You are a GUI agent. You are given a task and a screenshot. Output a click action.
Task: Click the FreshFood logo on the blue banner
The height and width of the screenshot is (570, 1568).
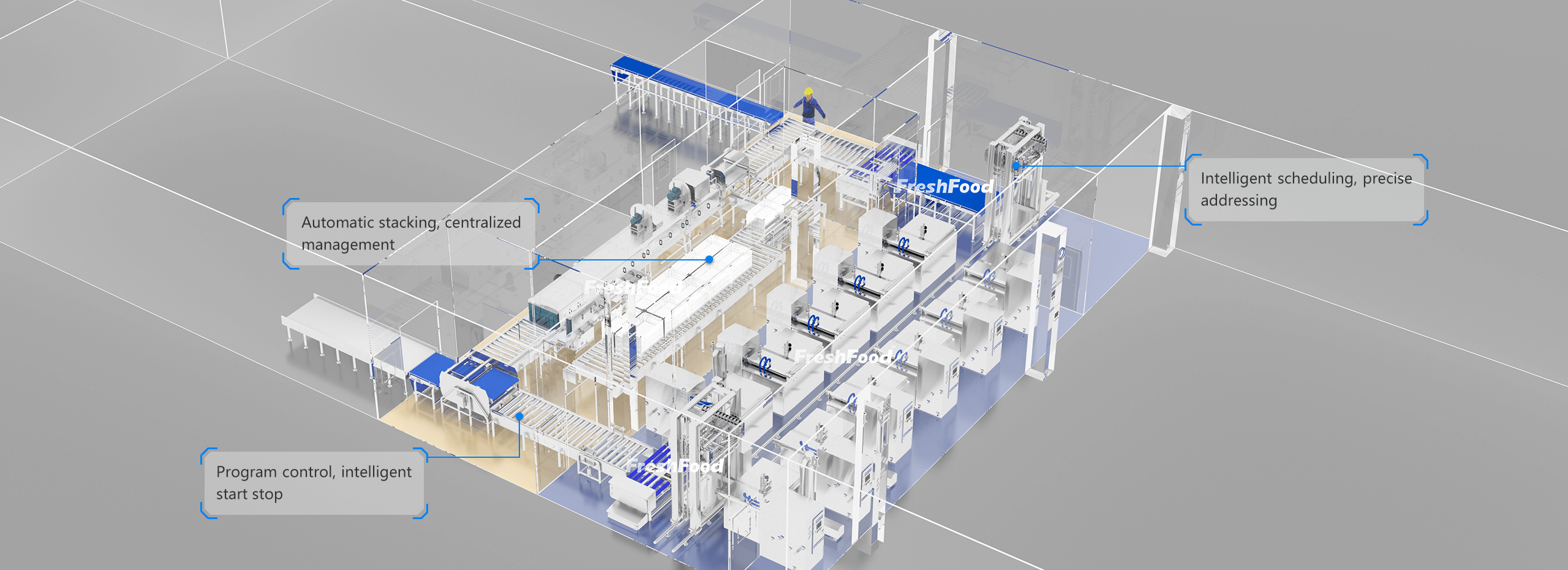(944, 186)
